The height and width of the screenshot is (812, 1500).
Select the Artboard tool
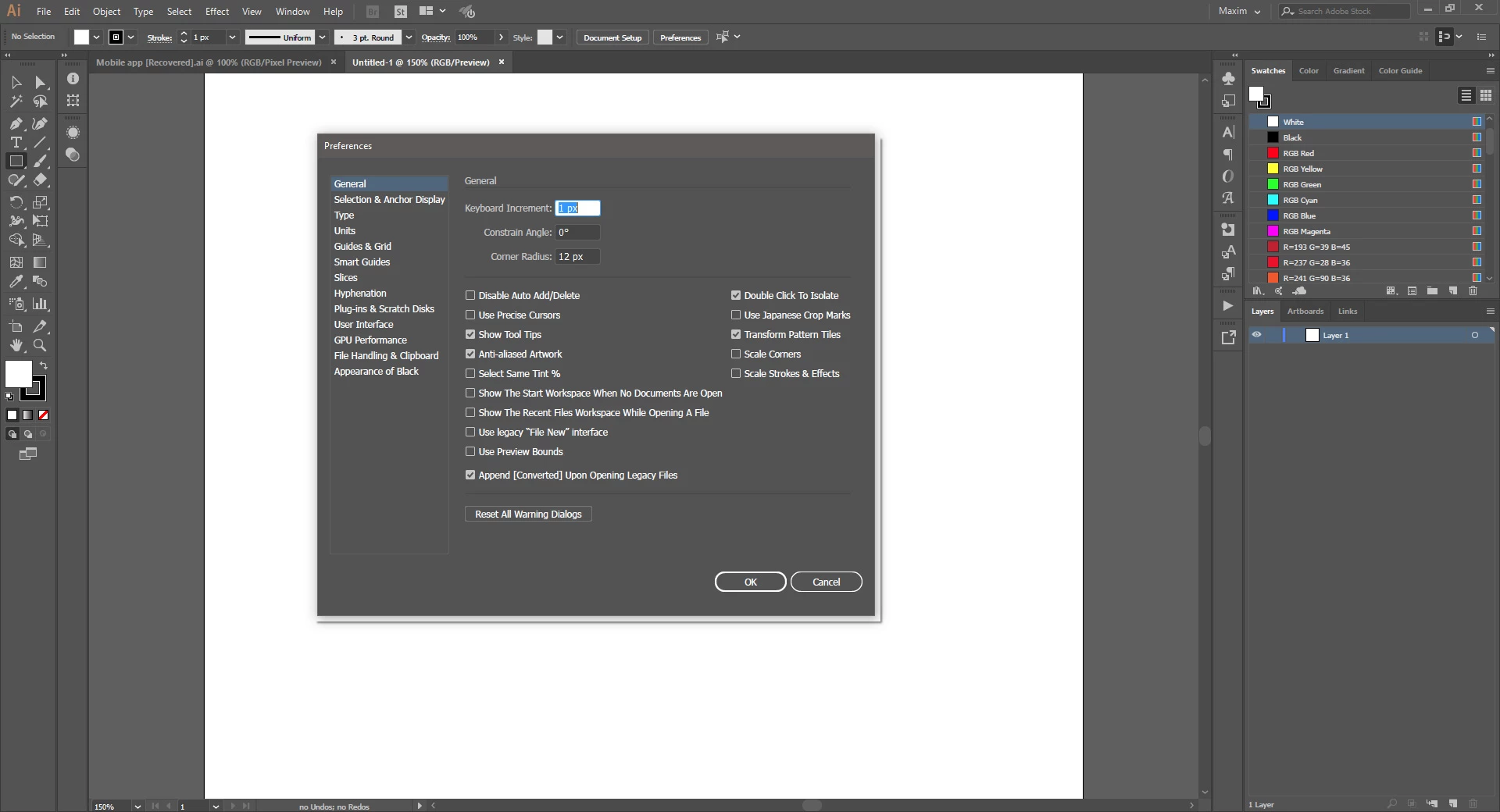click(x=16, y=326)
